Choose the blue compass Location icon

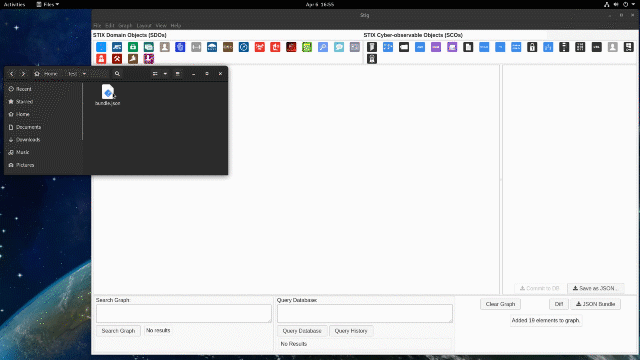244,47
